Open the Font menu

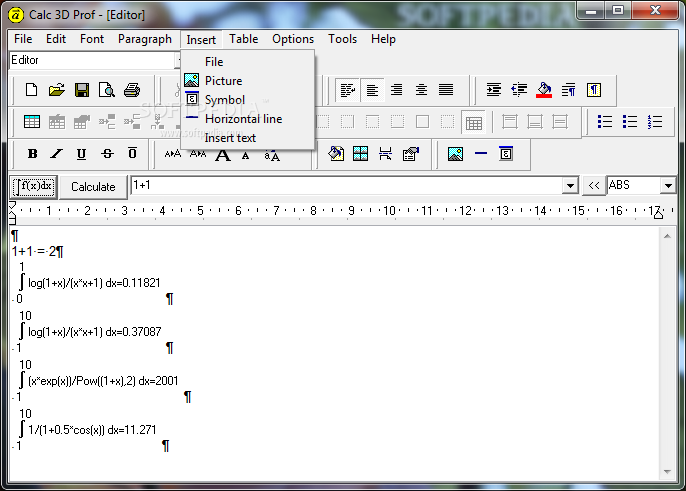92,39
